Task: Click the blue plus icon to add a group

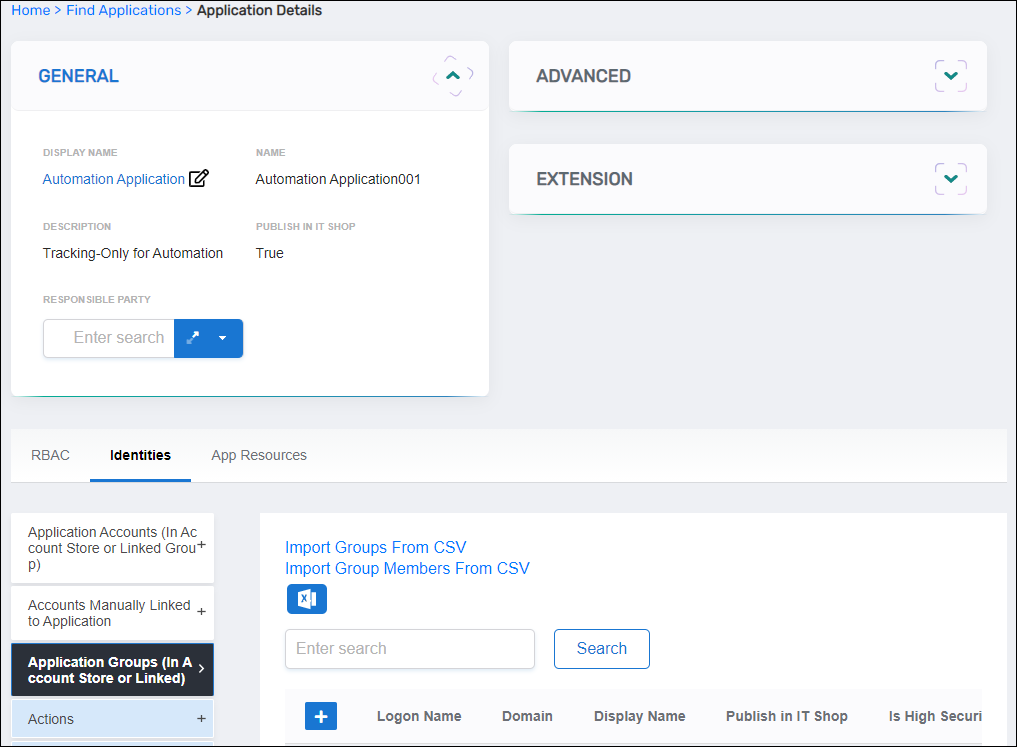Action: point(321,715)
